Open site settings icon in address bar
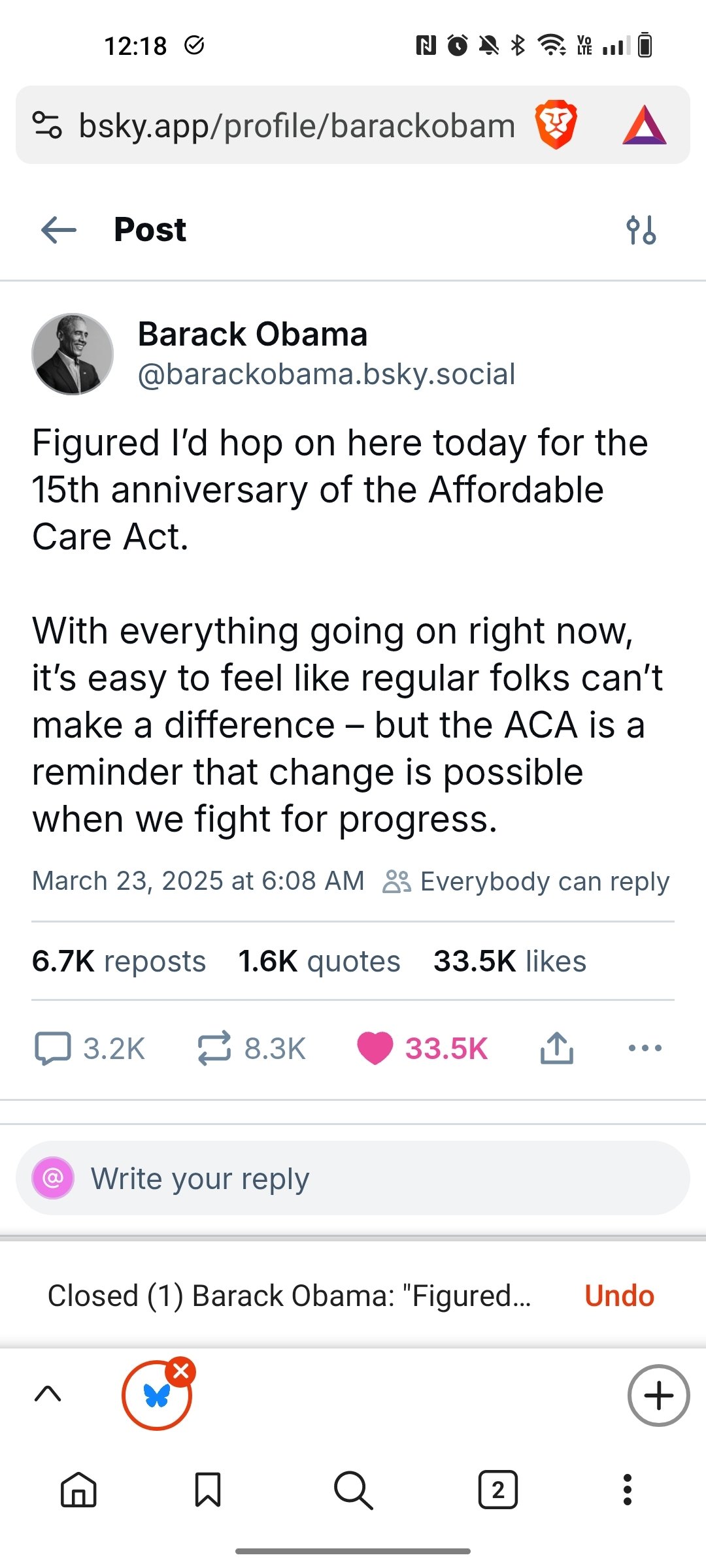 (47, 125)
